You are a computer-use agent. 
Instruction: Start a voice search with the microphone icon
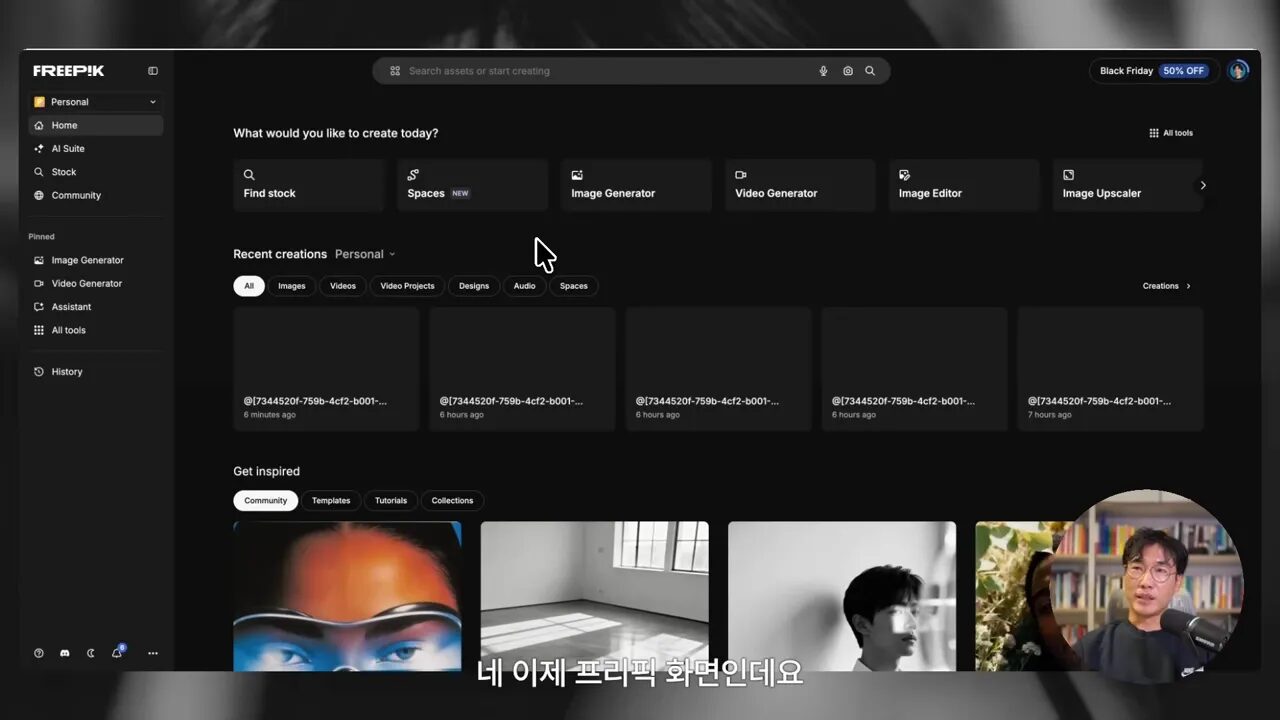[823, 70]
